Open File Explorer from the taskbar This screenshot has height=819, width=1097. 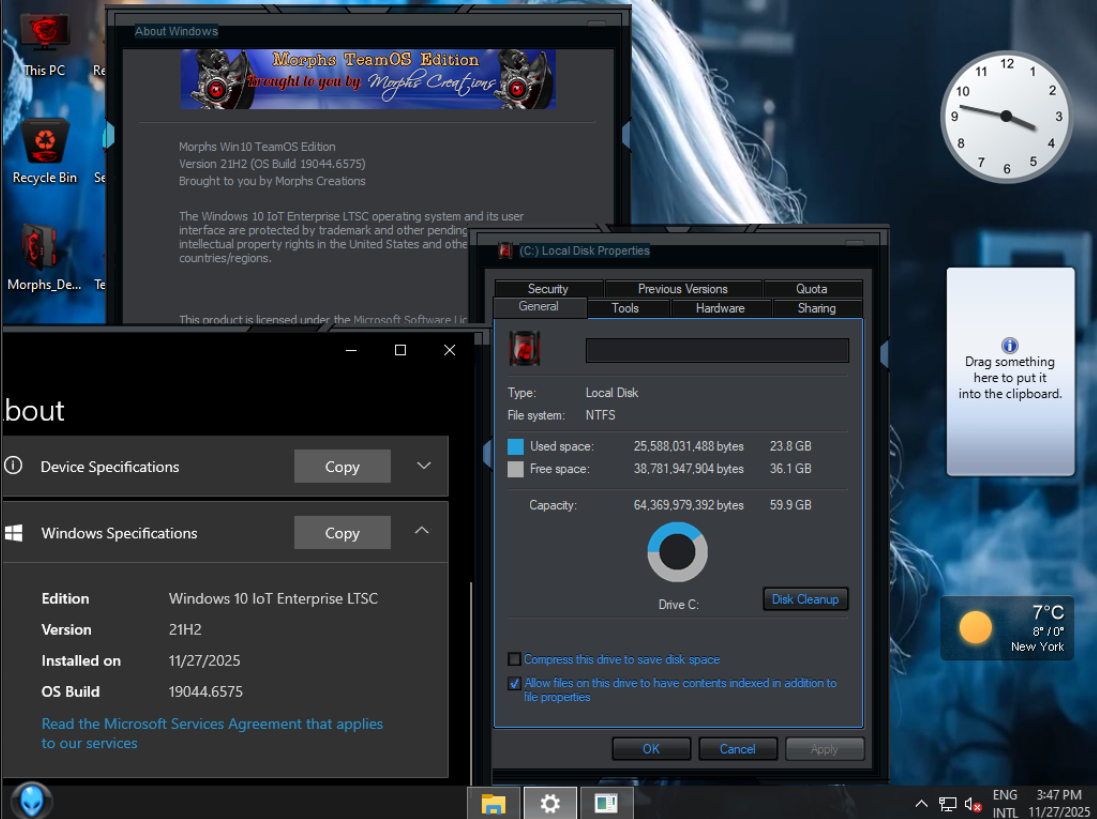[x=494, y=804]
